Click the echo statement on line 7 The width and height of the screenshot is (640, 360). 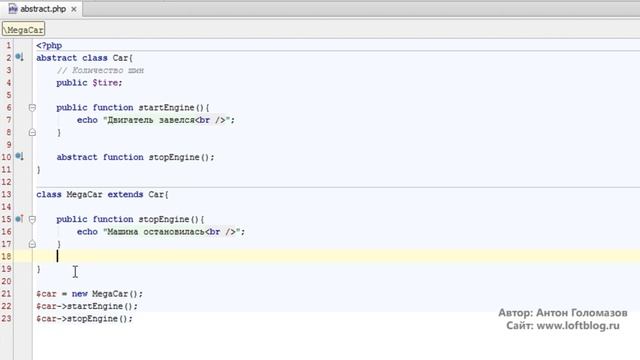point(156,120)
